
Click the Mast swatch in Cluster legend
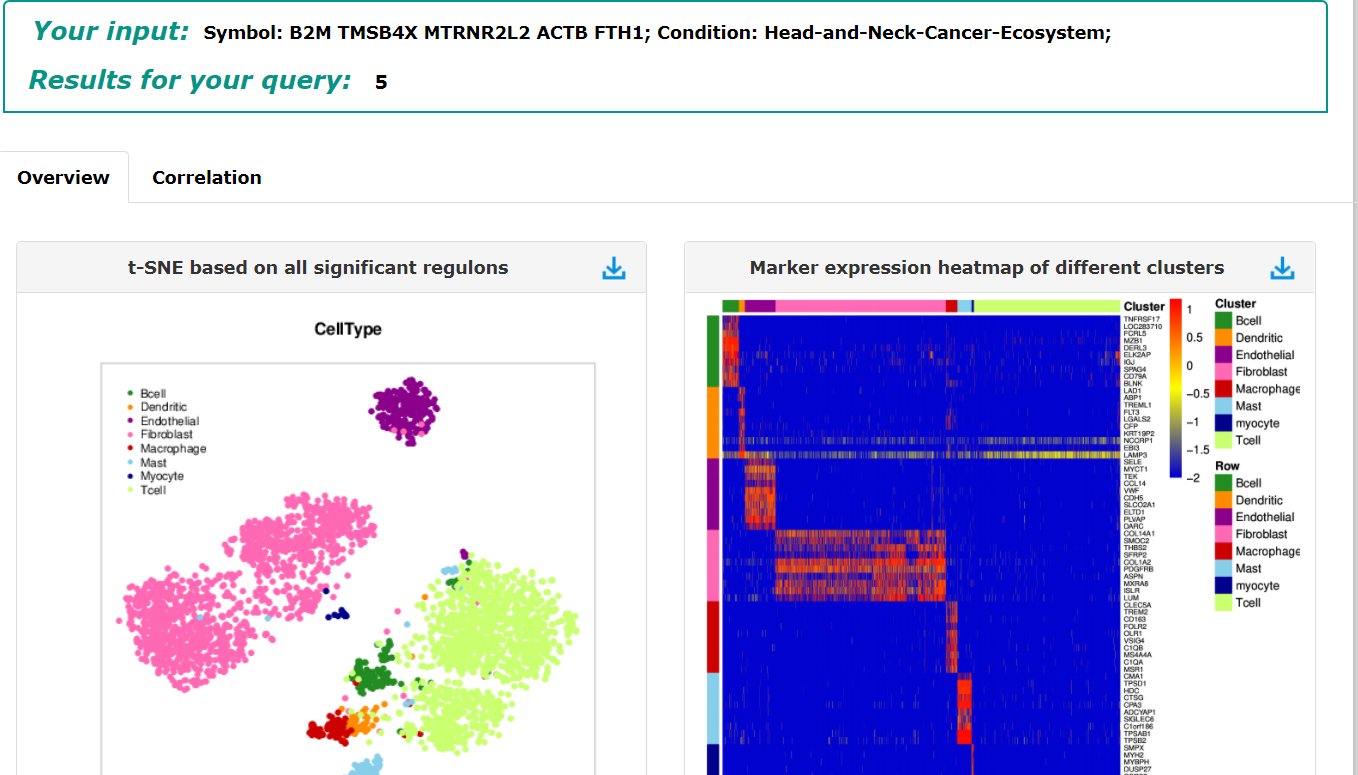point(1223,405)
